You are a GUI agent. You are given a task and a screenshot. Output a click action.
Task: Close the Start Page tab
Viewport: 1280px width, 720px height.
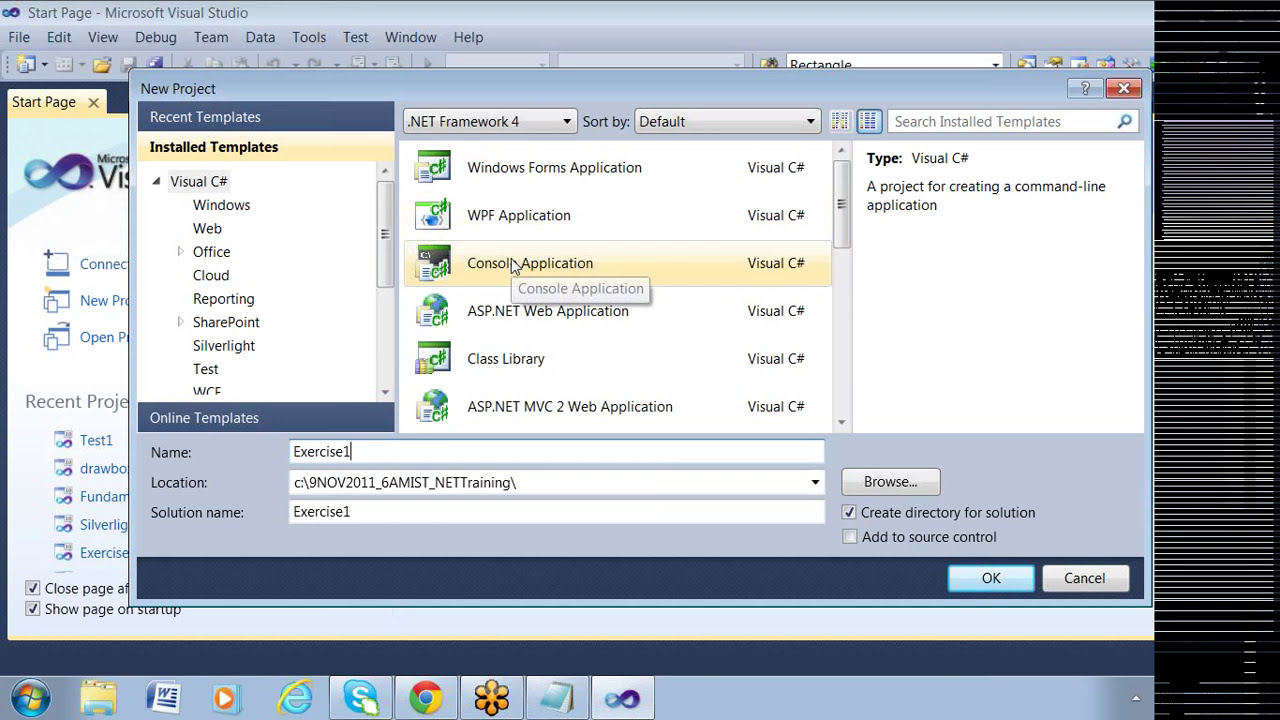coord(94,102)
